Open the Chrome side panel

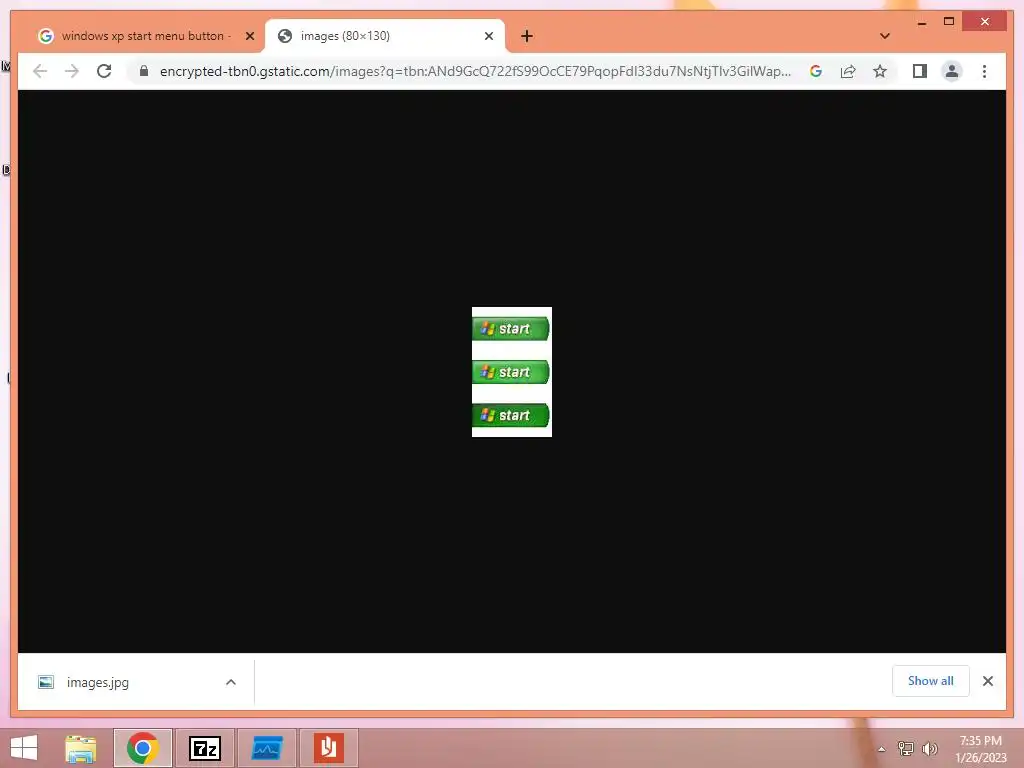pos(920,71)
